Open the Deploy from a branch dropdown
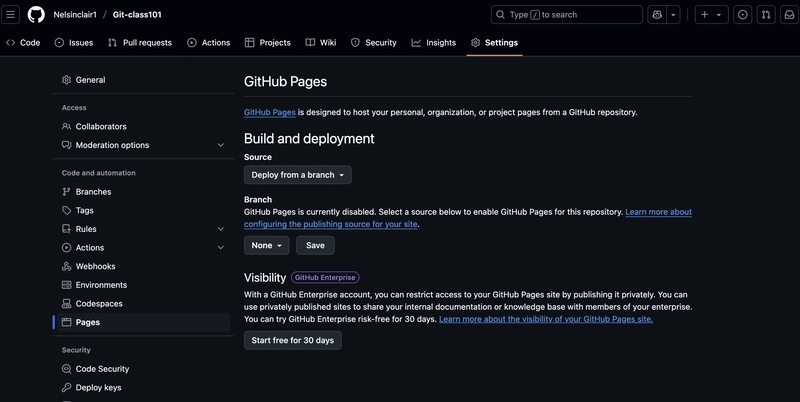Viewport: 800px width, 402px height. coord(297,175)
